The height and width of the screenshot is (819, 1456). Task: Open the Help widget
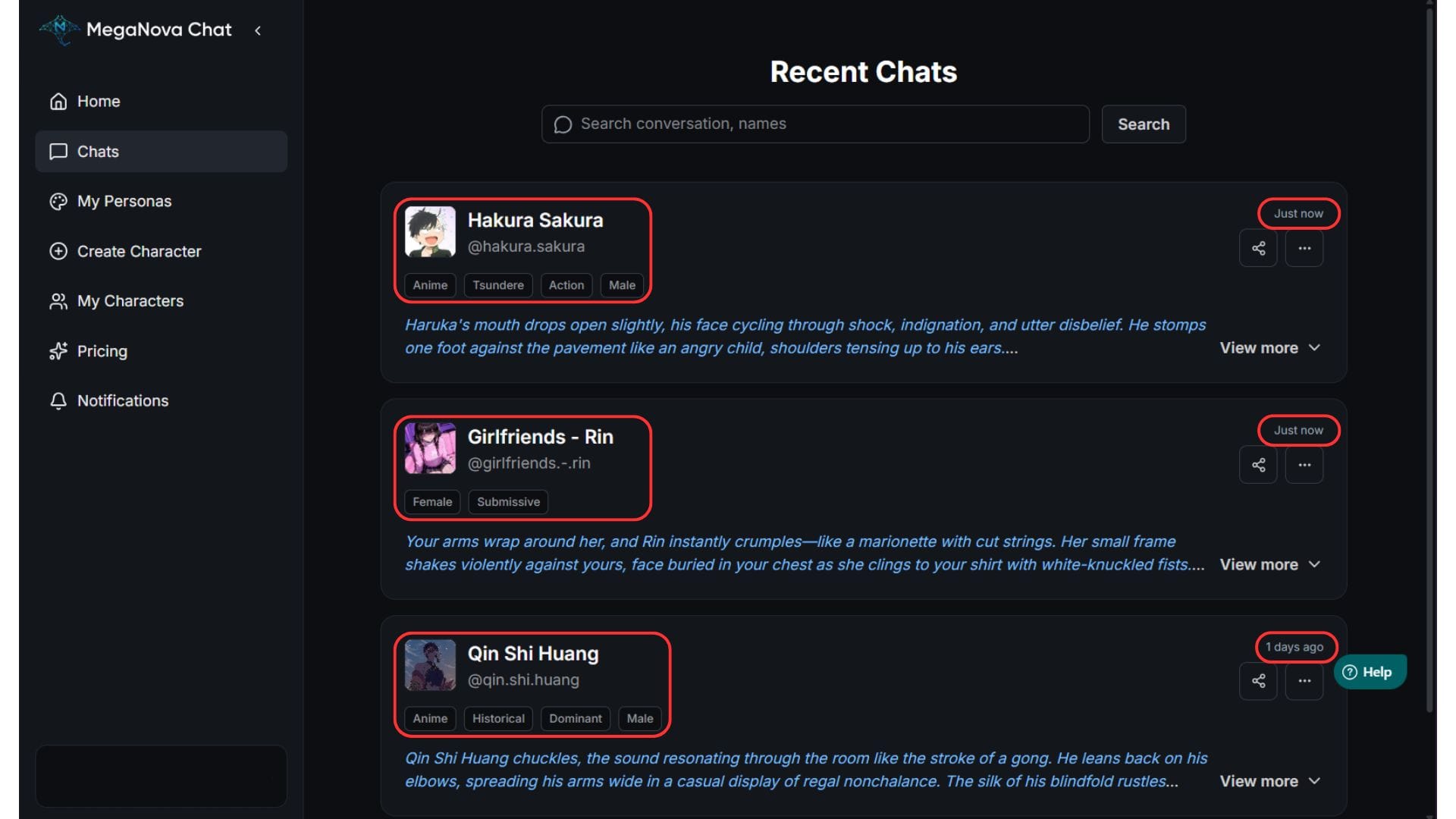click(1370, 672)
